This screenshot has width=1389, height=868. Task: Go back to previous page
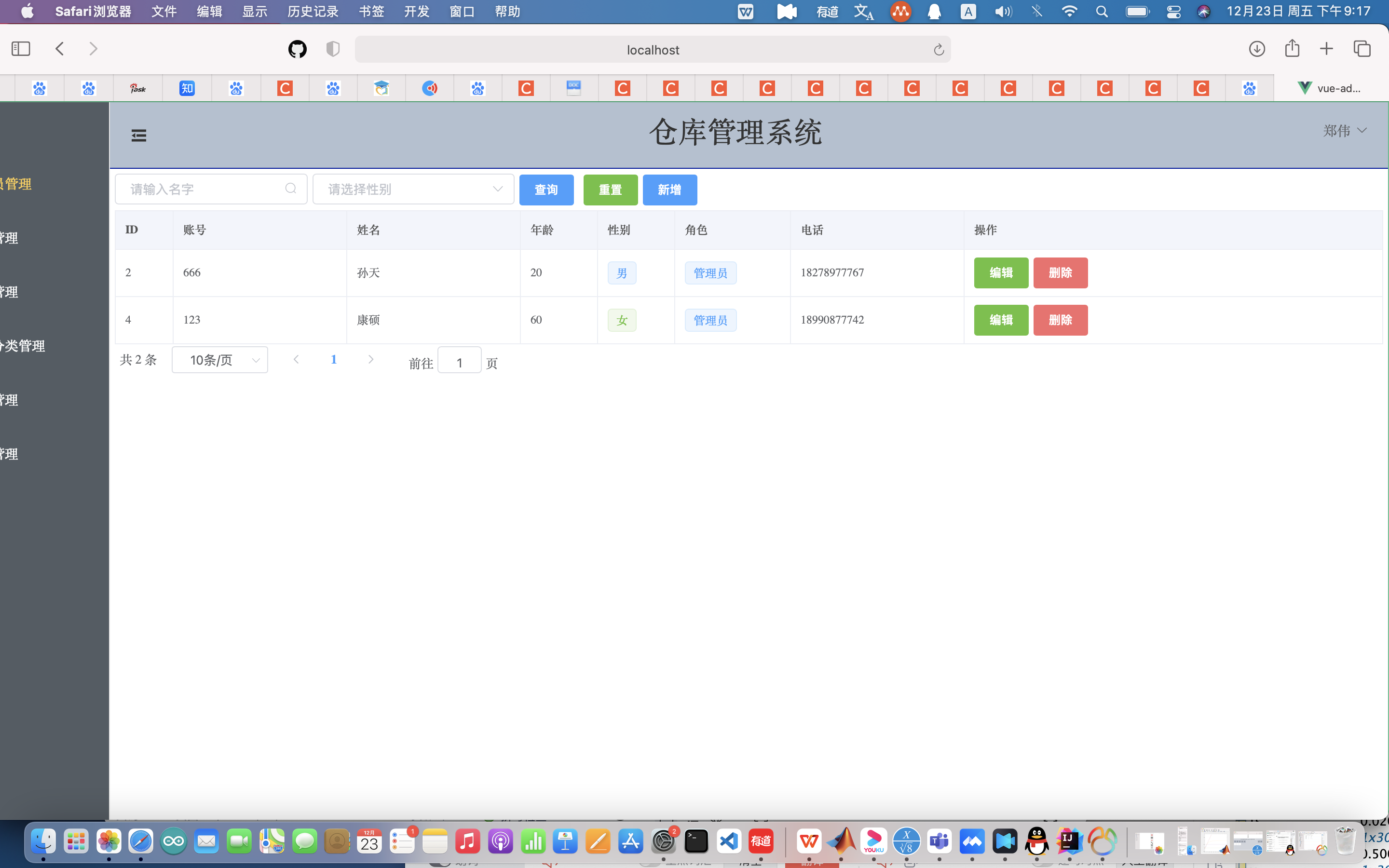coord(60,49)
